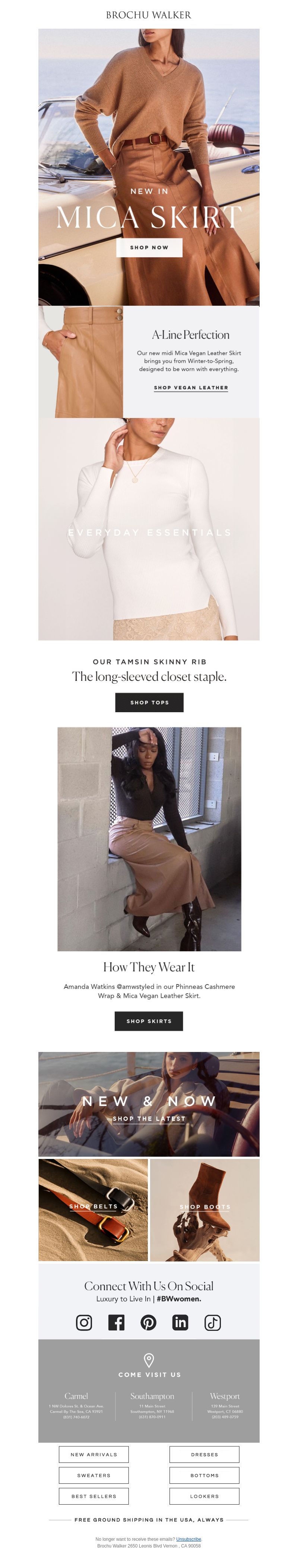Select the Lookbook footer menu item
This screenshot has height=1568, width=298.
click(x=205, y=1496)
